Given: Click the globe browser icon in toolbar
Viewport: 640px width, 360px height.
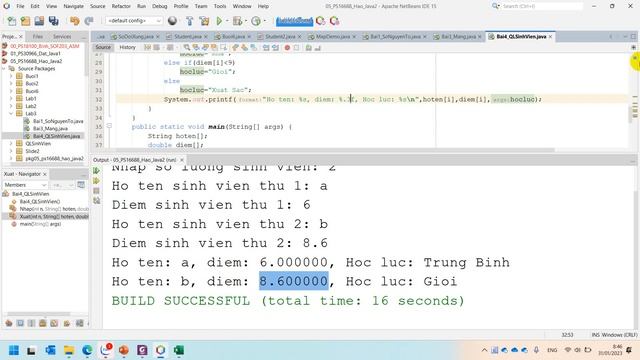Looking at the screenshot, I should pos(172,21).
